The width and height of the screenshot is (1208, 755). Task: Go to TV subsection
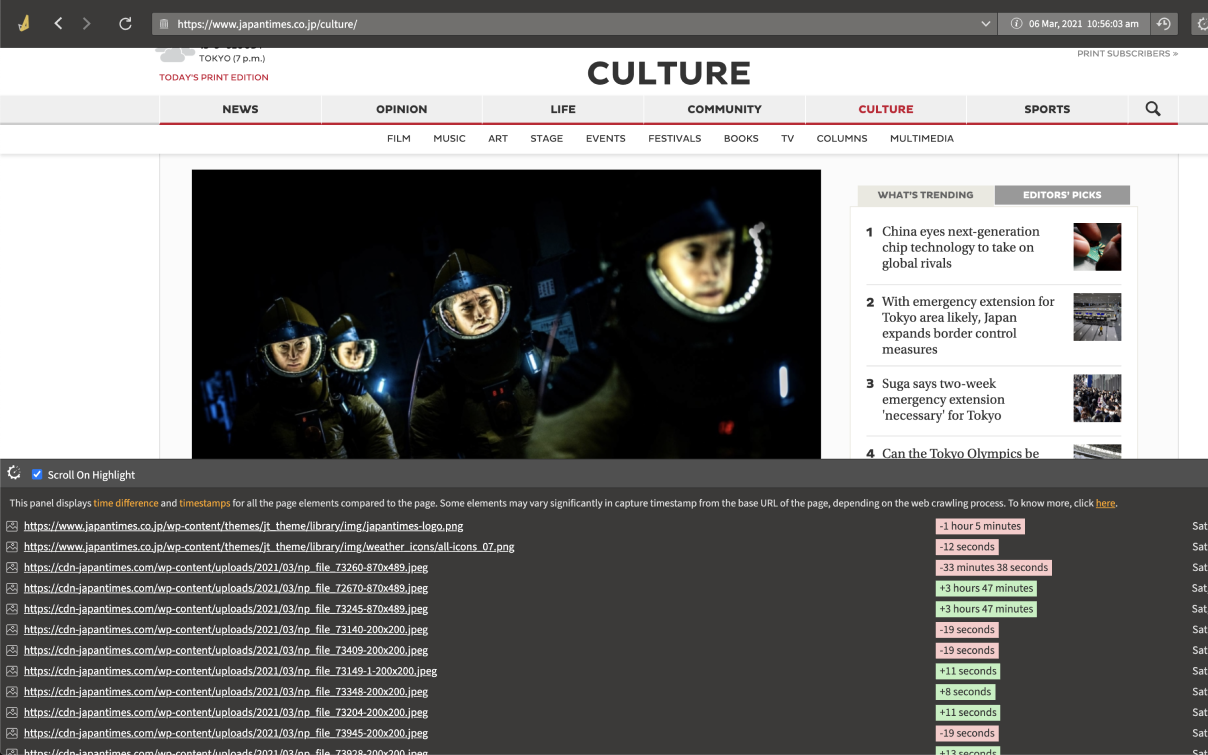click(x=788, y=139)
